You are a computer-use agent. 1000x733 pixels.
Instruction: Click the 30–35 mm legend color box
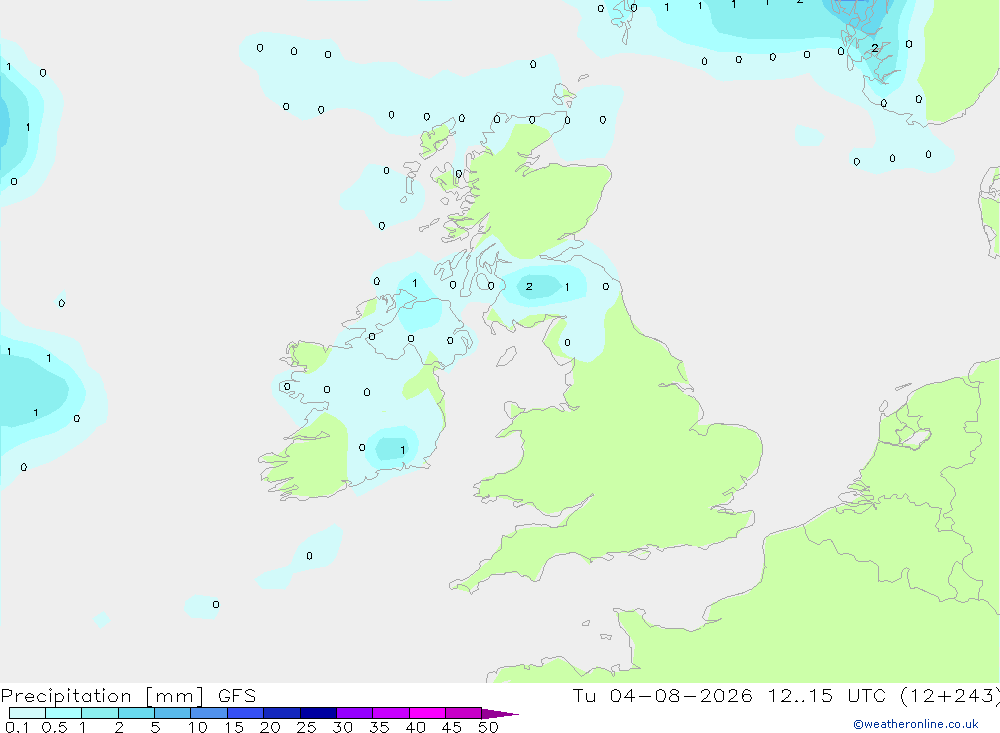point(354,713)
